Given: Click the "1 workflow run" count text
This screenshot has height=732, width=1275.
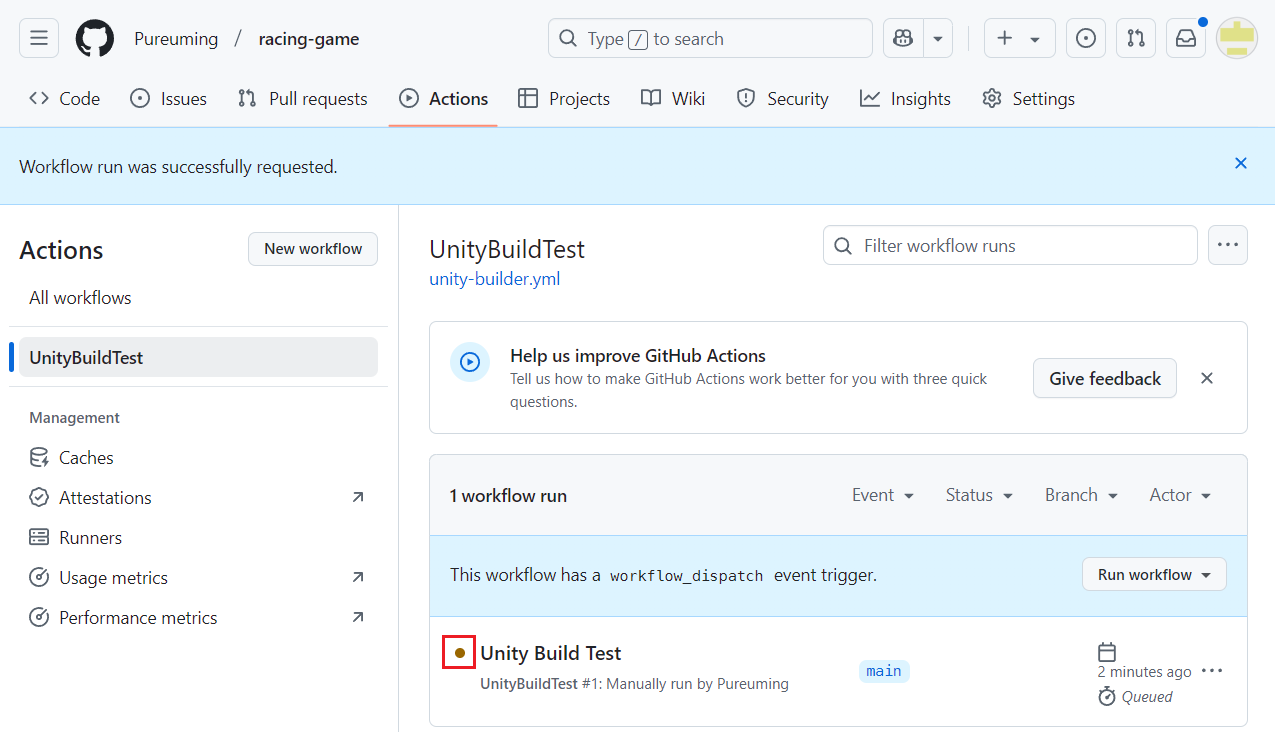Looking at the screenshot, I should (x=508, y=495).
